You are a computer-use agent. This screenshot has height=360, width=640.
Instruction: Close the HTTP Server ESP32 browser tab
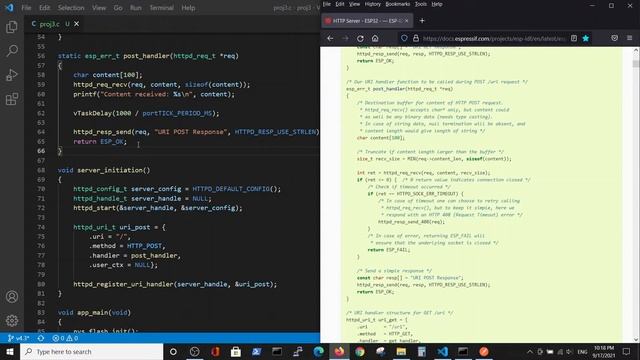(407, 21)
